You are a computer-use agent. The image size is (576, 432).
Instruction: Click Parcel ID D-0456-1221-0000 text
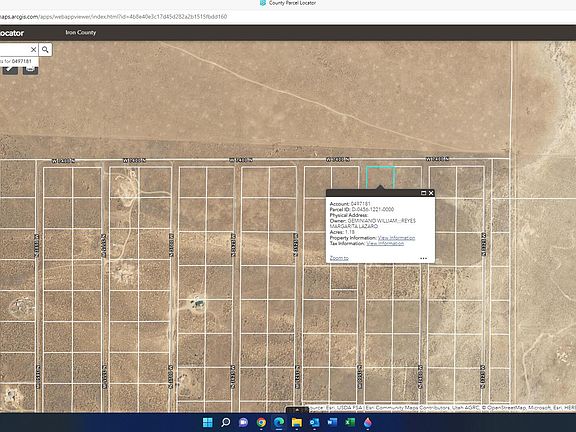tap(361, 209)
